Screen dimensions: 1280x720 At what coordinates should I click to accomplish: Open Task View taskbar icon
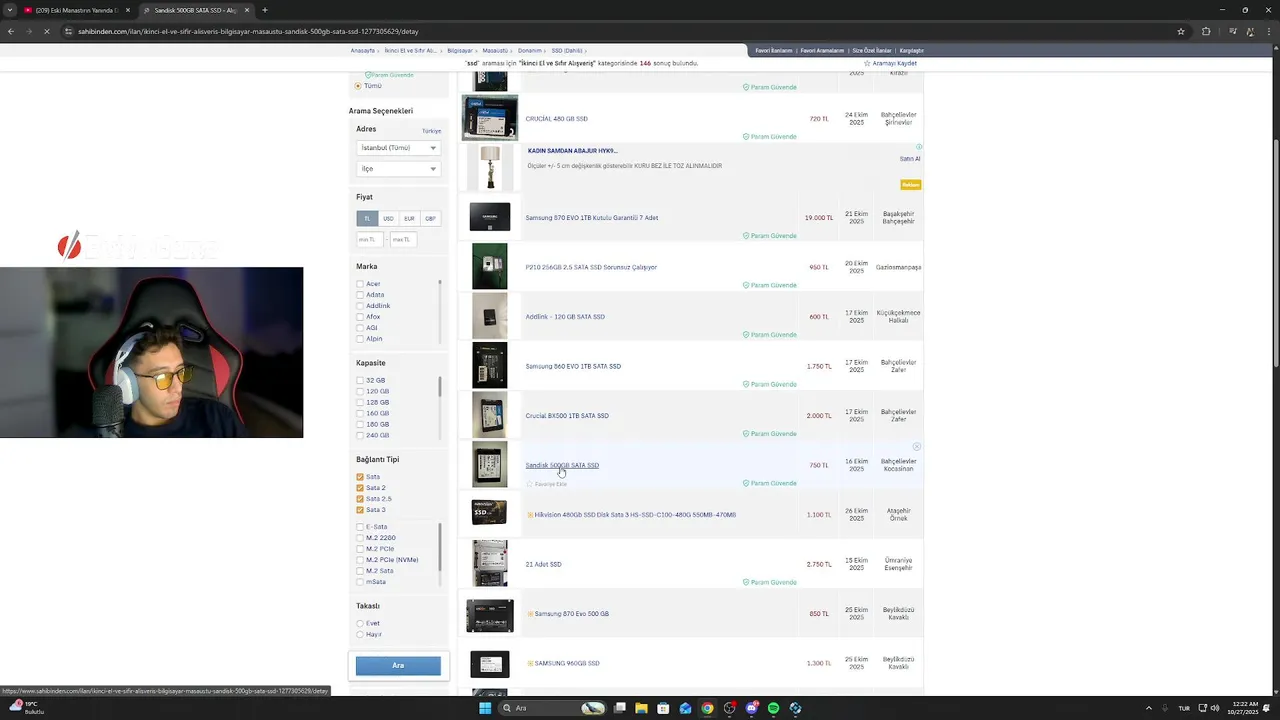pos(619,708)
